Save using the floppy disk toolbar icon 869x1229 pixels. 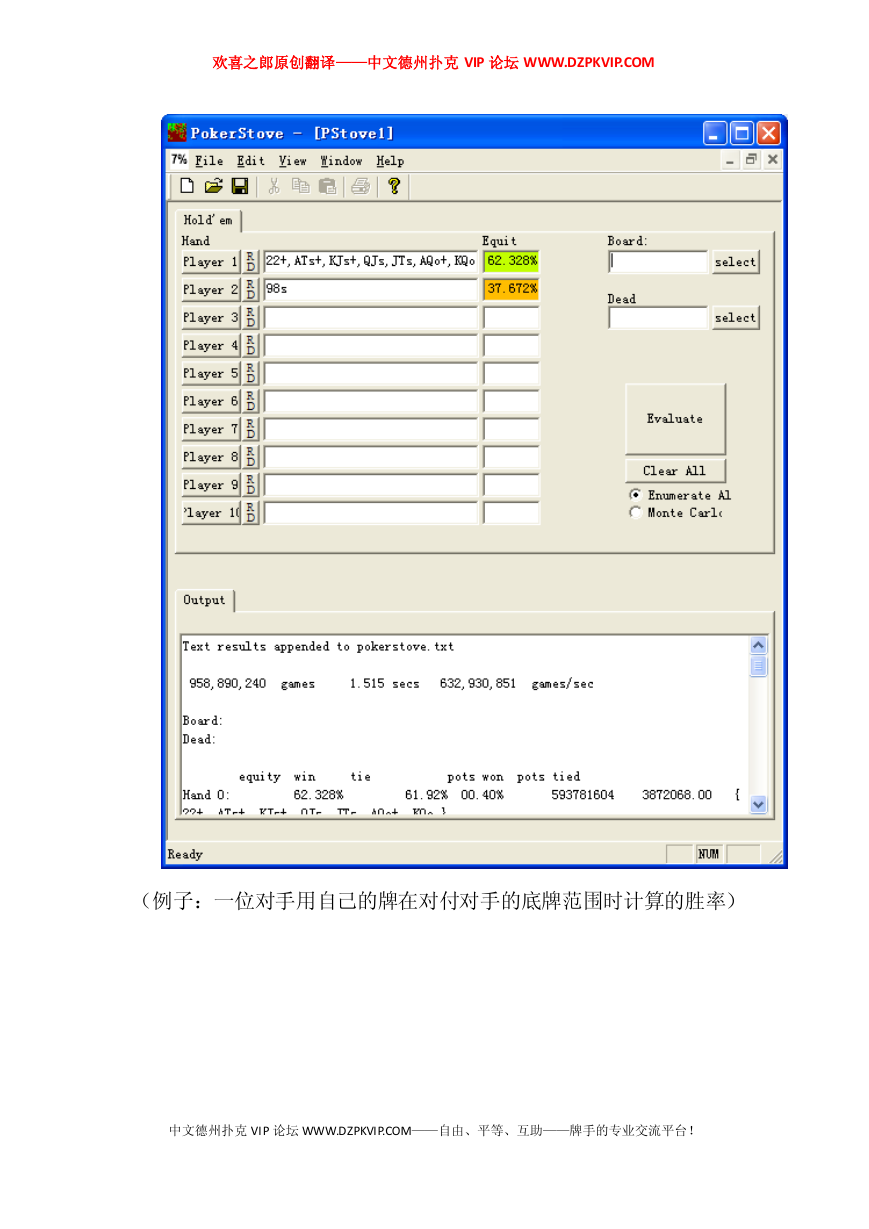tap(240, 186)
